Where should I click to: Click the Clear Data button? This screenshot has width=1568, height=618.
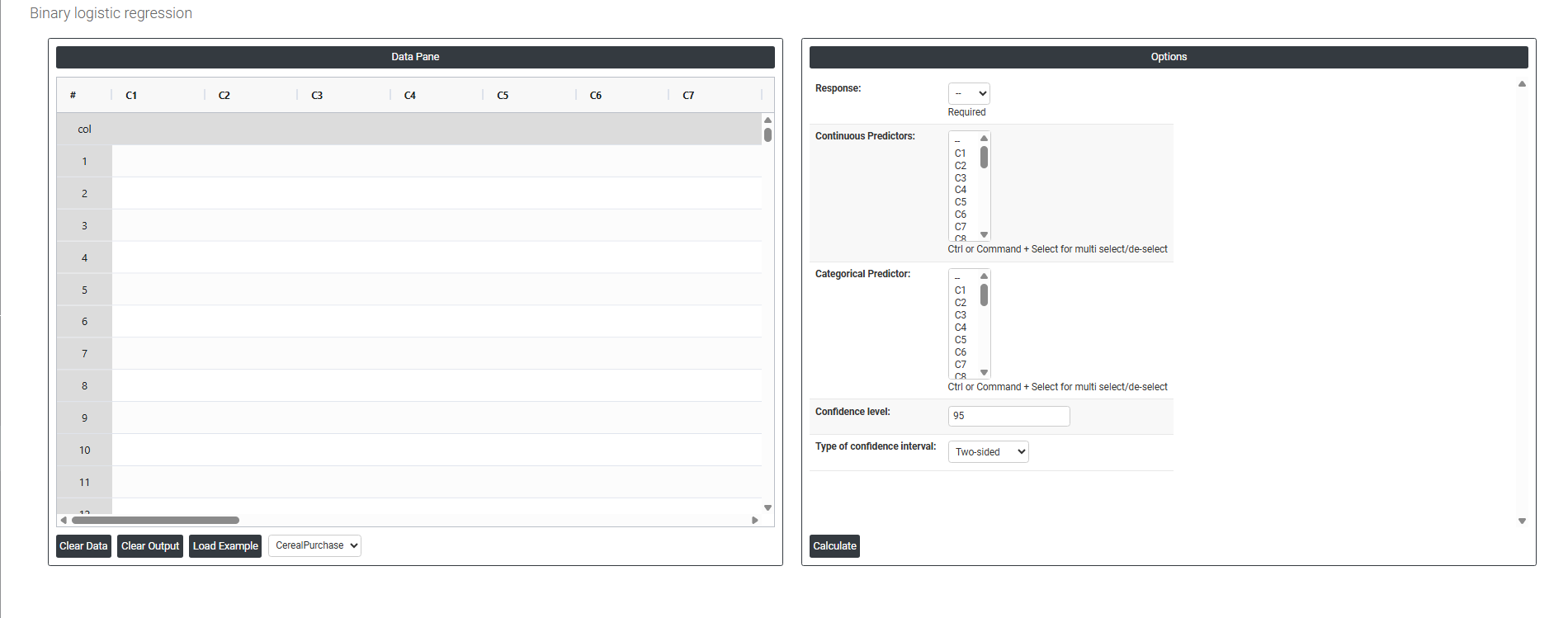click(x=83, y=546)
